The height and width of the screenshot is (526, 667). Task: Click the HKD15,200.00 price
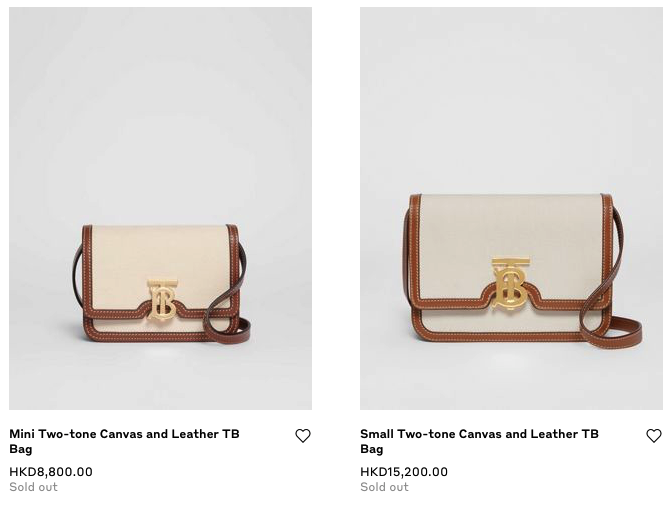point(404,472)
